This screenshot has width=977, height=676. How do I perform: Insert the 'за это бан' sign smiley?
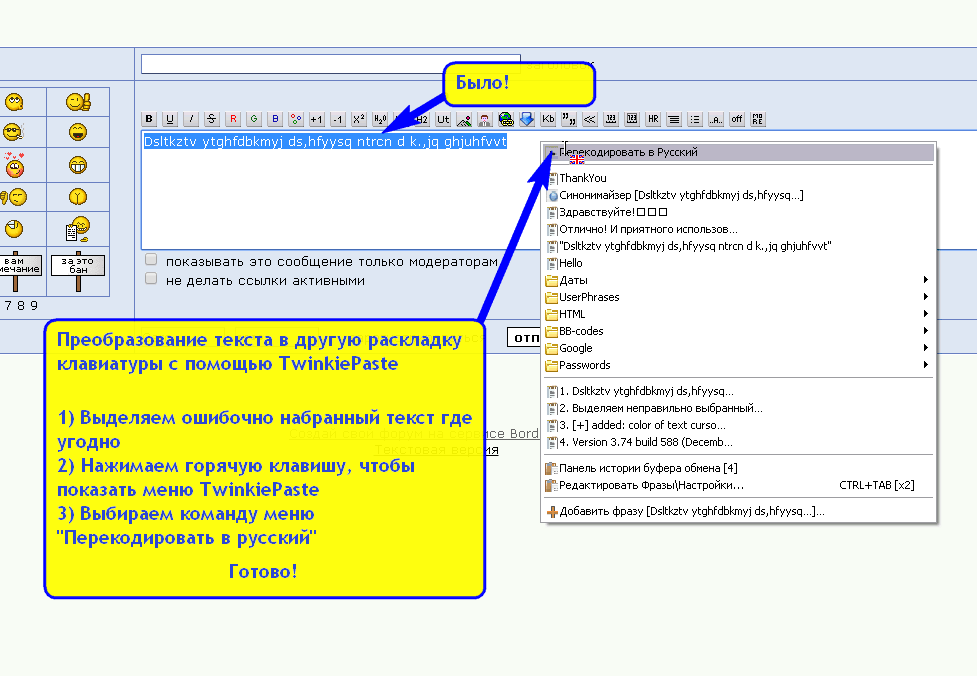[78, 272]
